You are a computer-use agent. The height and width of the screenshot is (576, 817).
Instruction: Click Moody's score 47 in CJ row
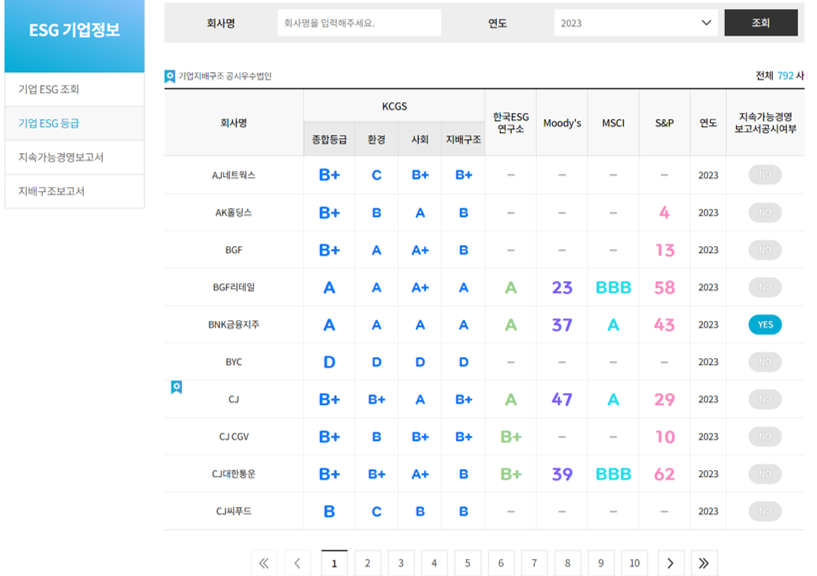(562, 399)
